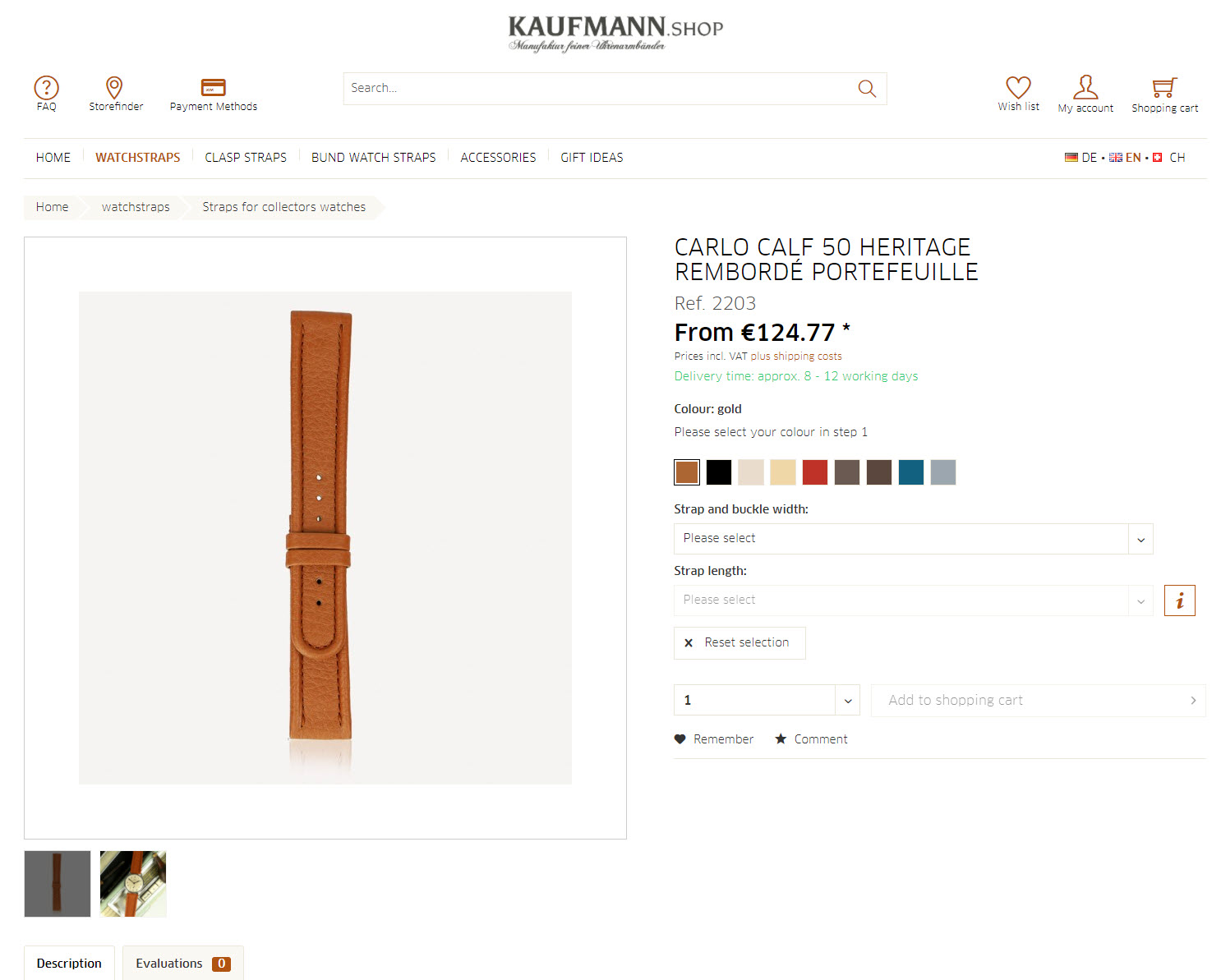Image resolution: width=1221 pixels, height=980 pixels.
Task: Open the Wish list heart icon
Action: pos(1018,87)
